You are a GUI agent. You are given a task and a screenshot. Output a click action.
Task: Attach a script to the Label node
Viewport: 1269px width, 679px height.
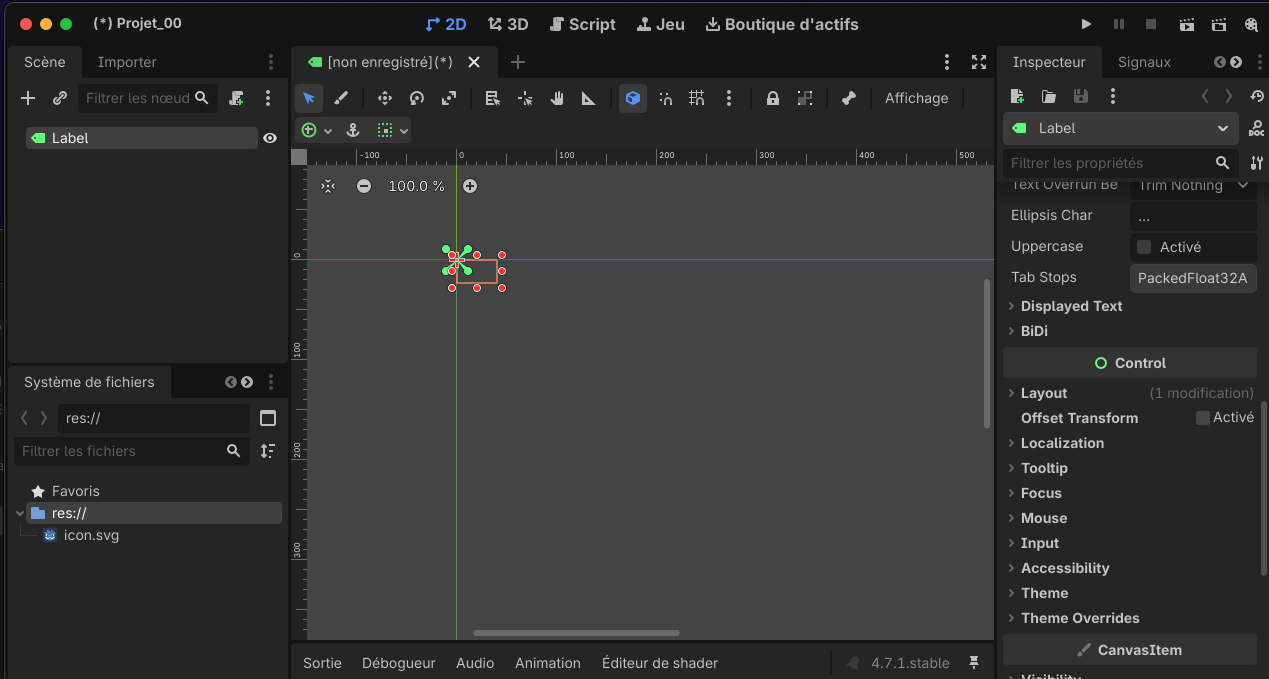click(236, 98)
